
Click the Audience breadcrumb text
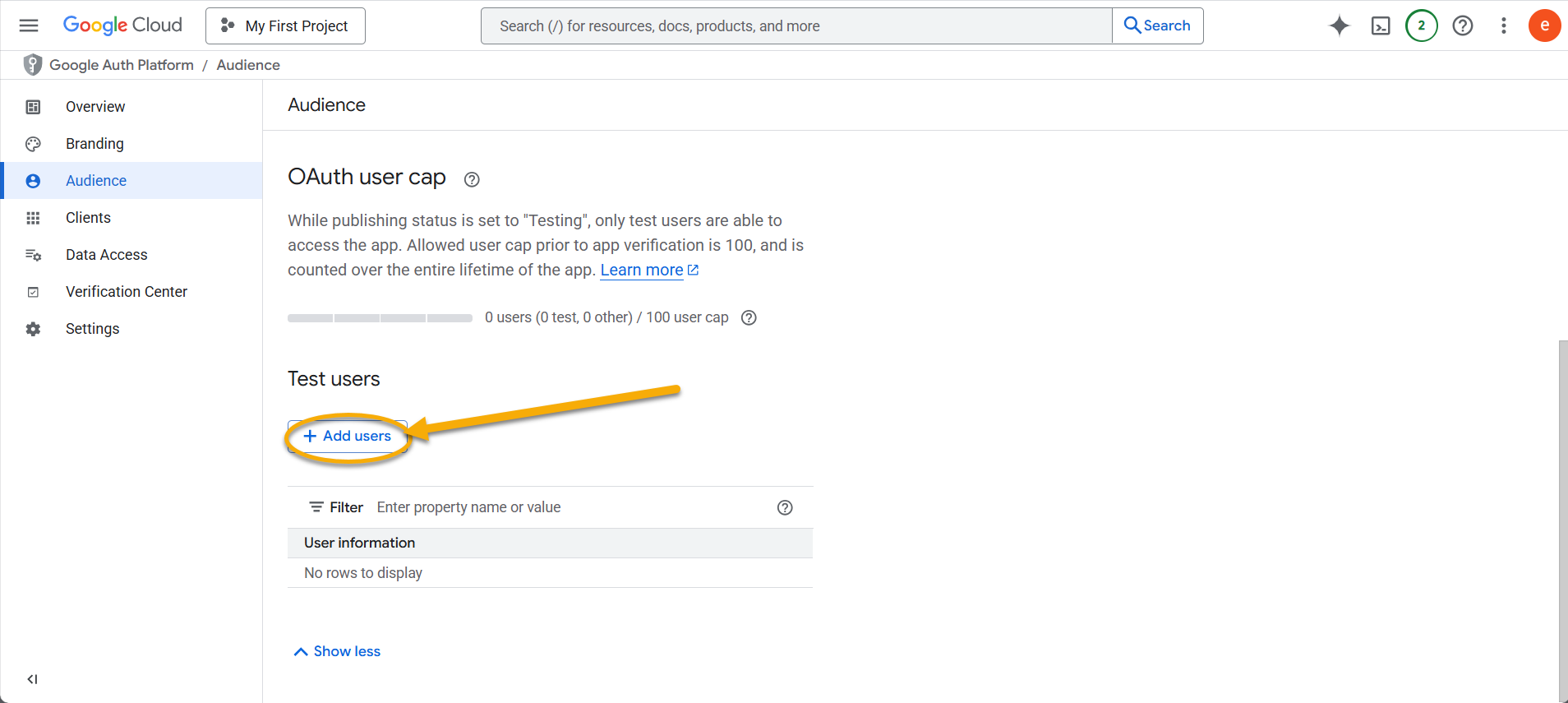tap(248, 65)
